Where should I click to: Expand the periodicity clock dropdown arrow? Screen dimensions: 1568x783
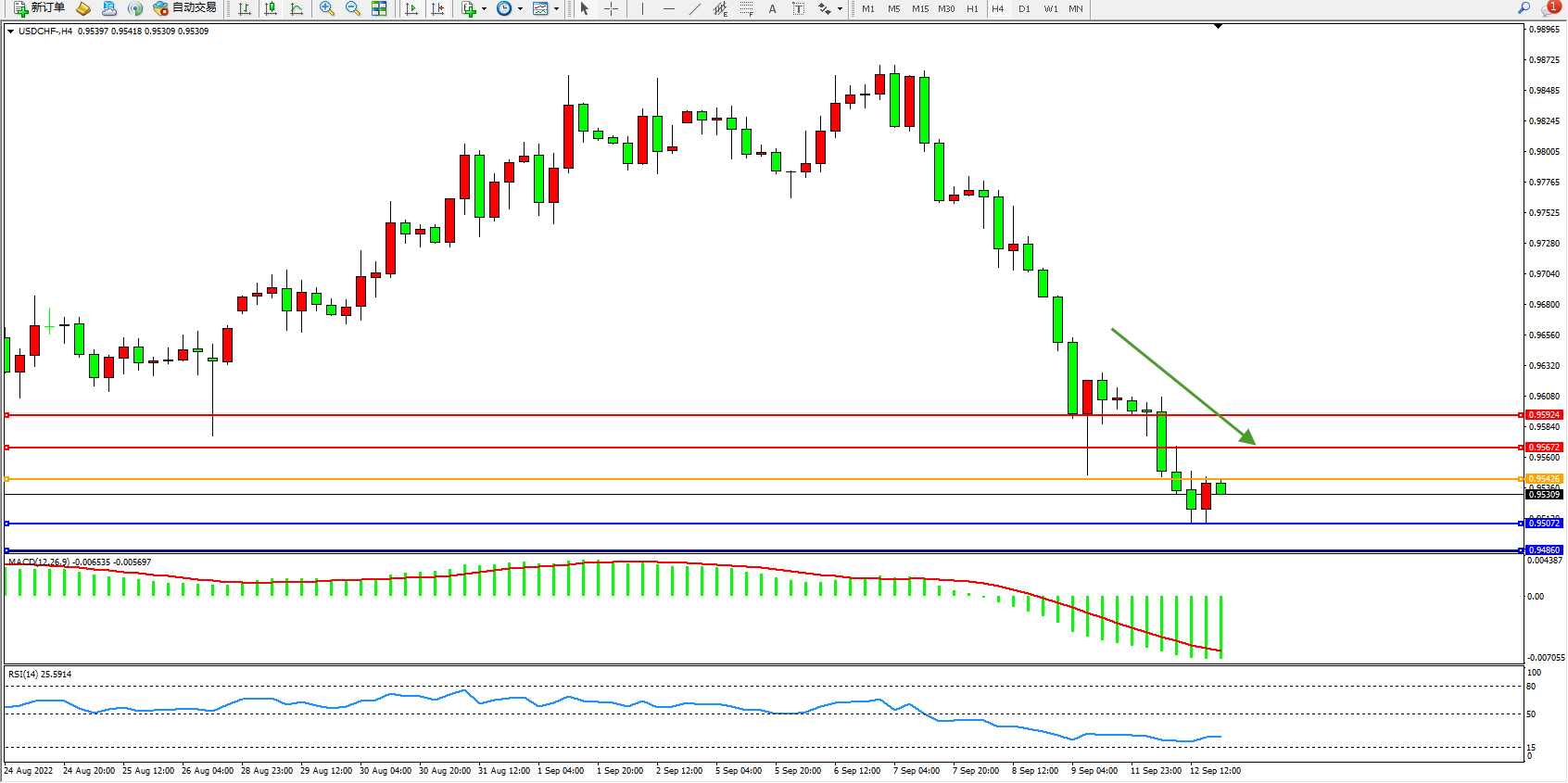pyautogui.click(x=520, y=9)
